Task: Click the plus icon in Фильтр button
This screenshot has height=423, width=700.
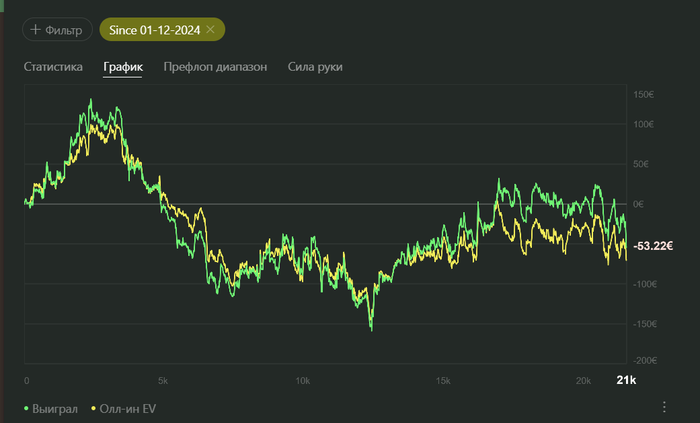Action: tap(35, 29)
